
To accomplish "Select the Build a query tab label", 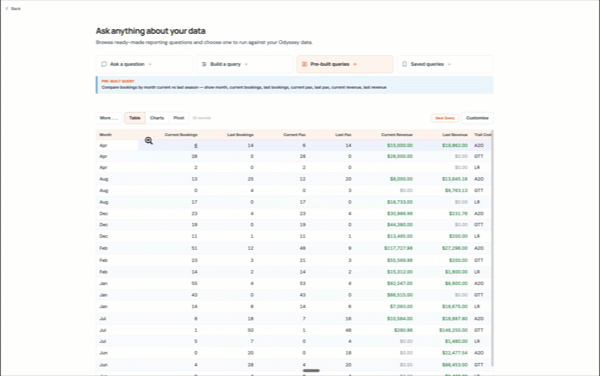I will pos(225,64).
